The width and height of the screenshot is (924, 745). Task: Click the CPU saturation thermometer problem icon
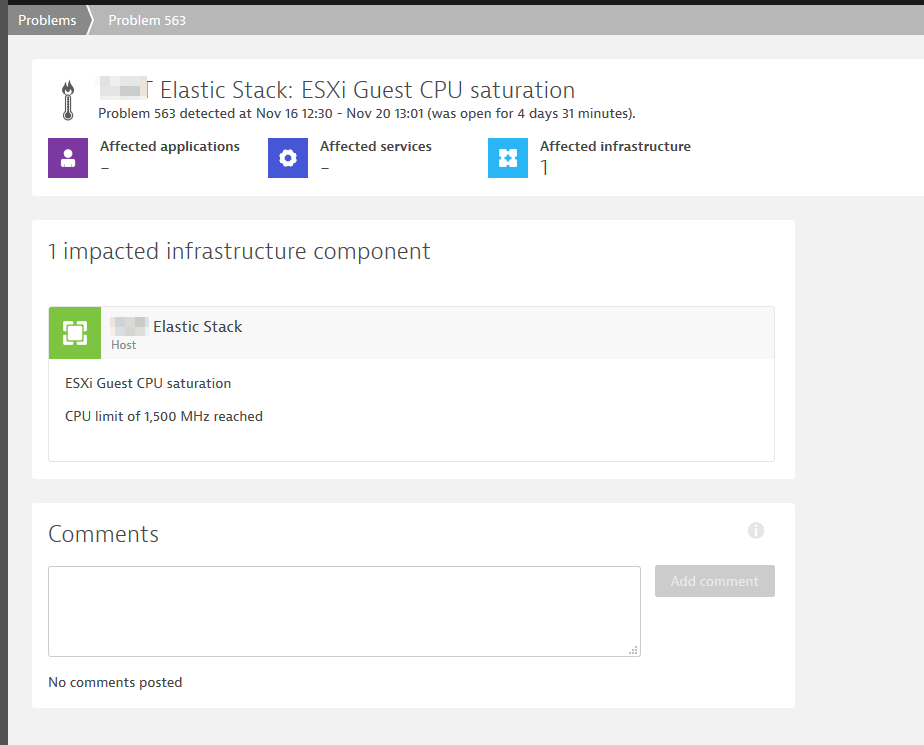coord(67,100)
